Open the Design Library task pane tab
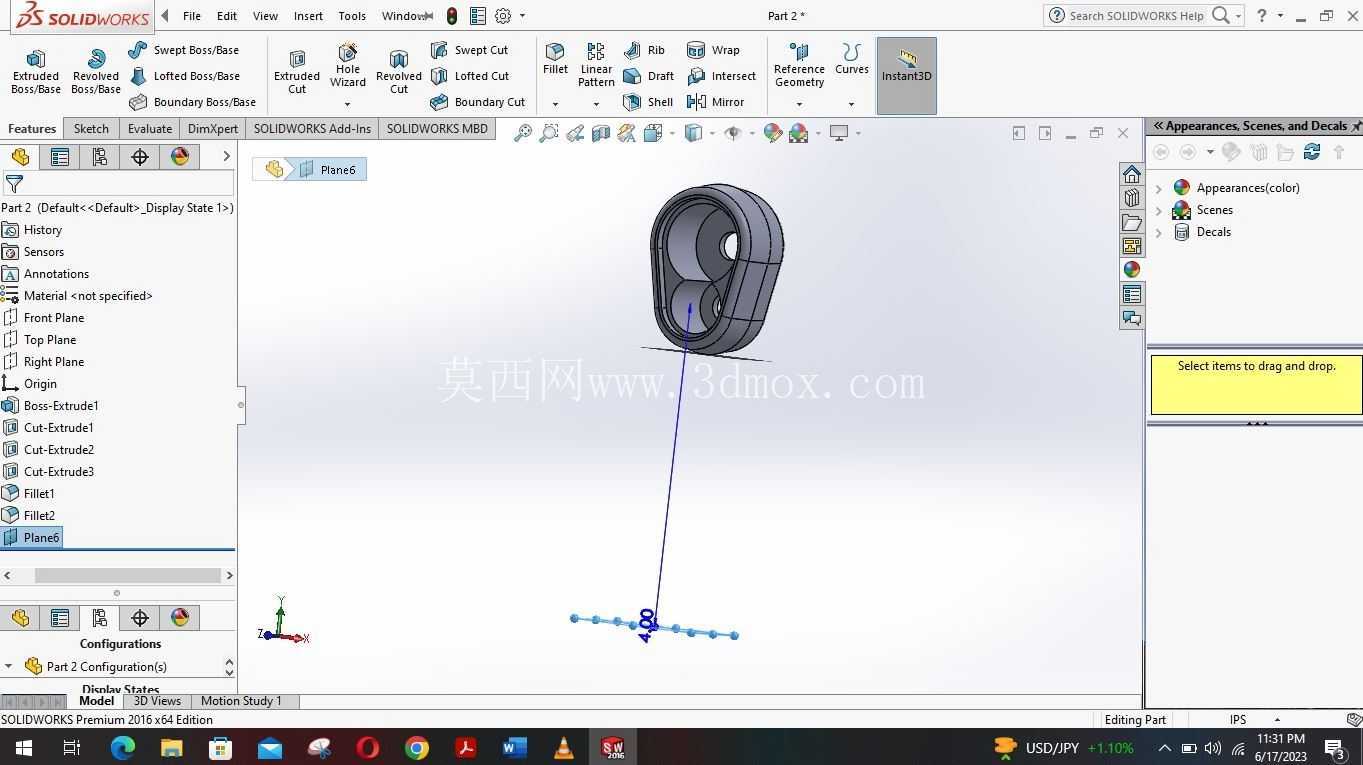The image size is (1363, 765). (1131, 198)
